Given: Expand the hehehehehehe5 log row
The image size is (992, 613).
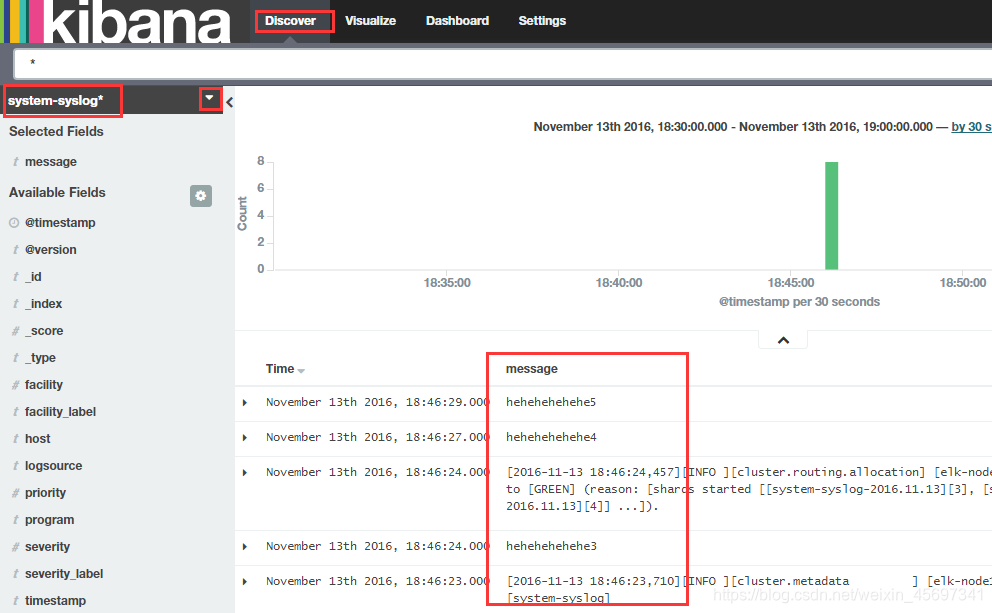Looking at the screenshot, I should coord(245,403).
